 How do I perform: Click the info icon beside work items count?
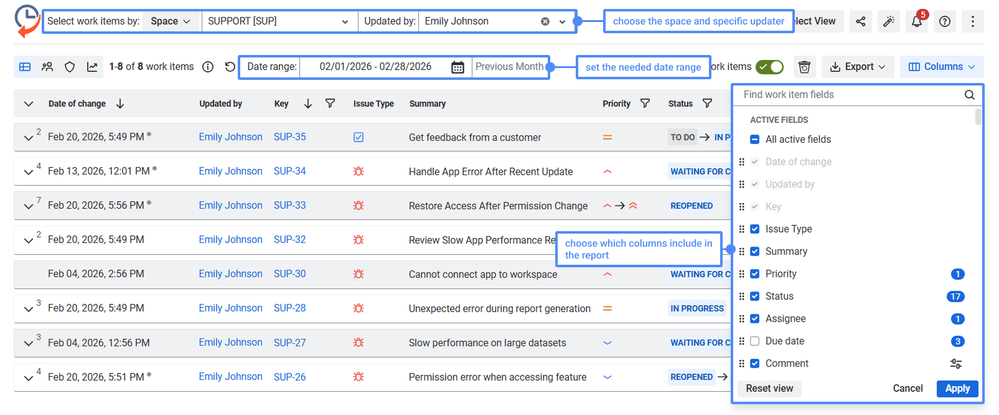click(207, 66)
